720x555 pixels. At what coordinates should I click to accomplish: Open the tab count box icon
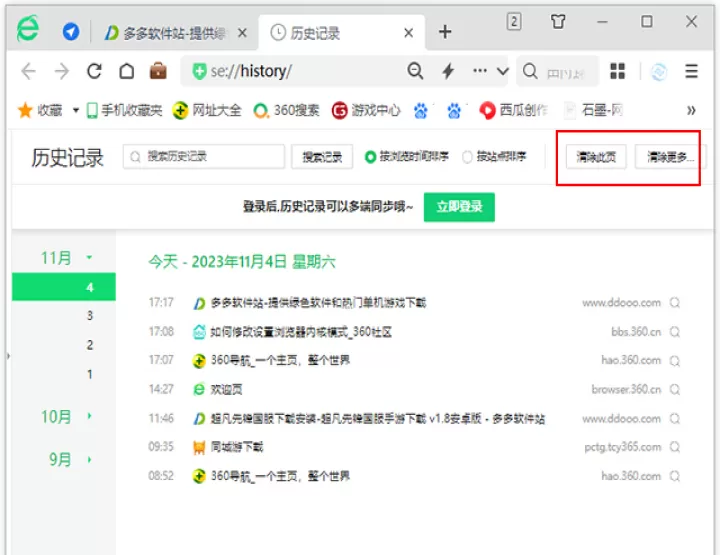[514, 22]
